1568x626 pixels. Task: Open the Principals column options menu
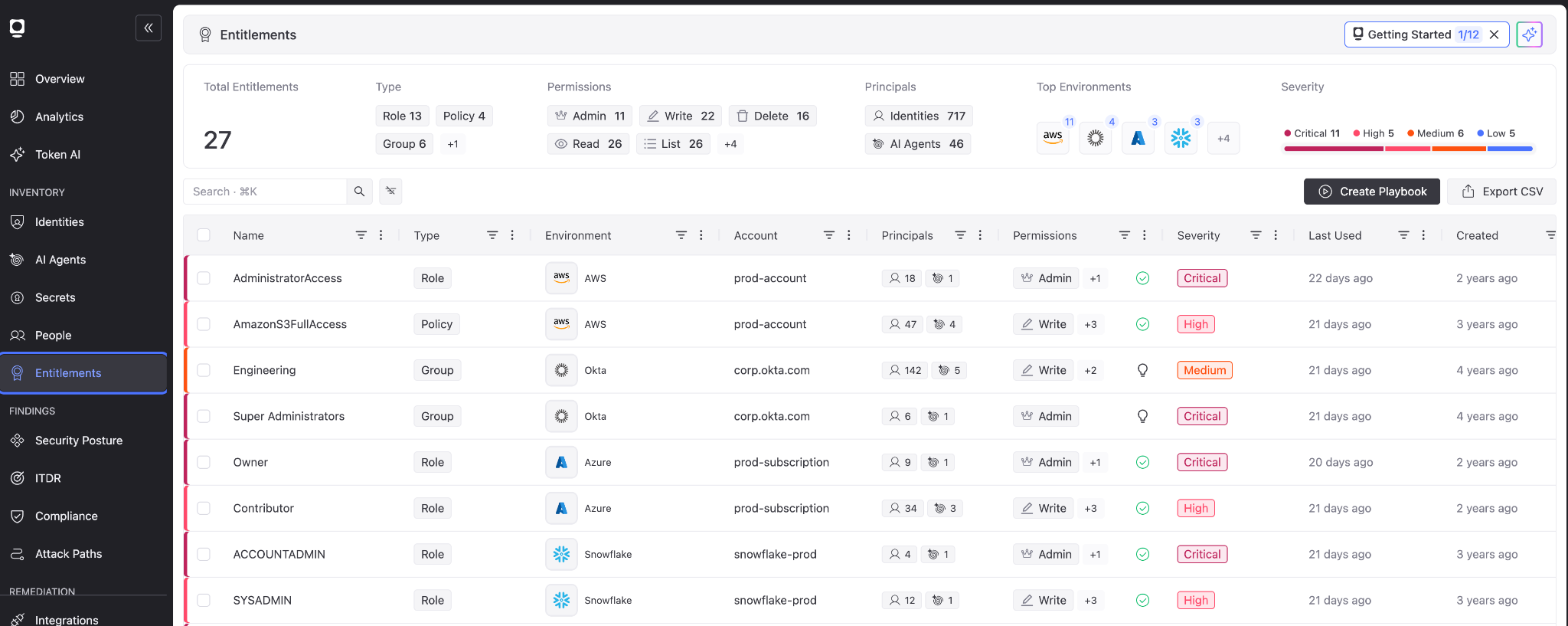click(980, 235)
